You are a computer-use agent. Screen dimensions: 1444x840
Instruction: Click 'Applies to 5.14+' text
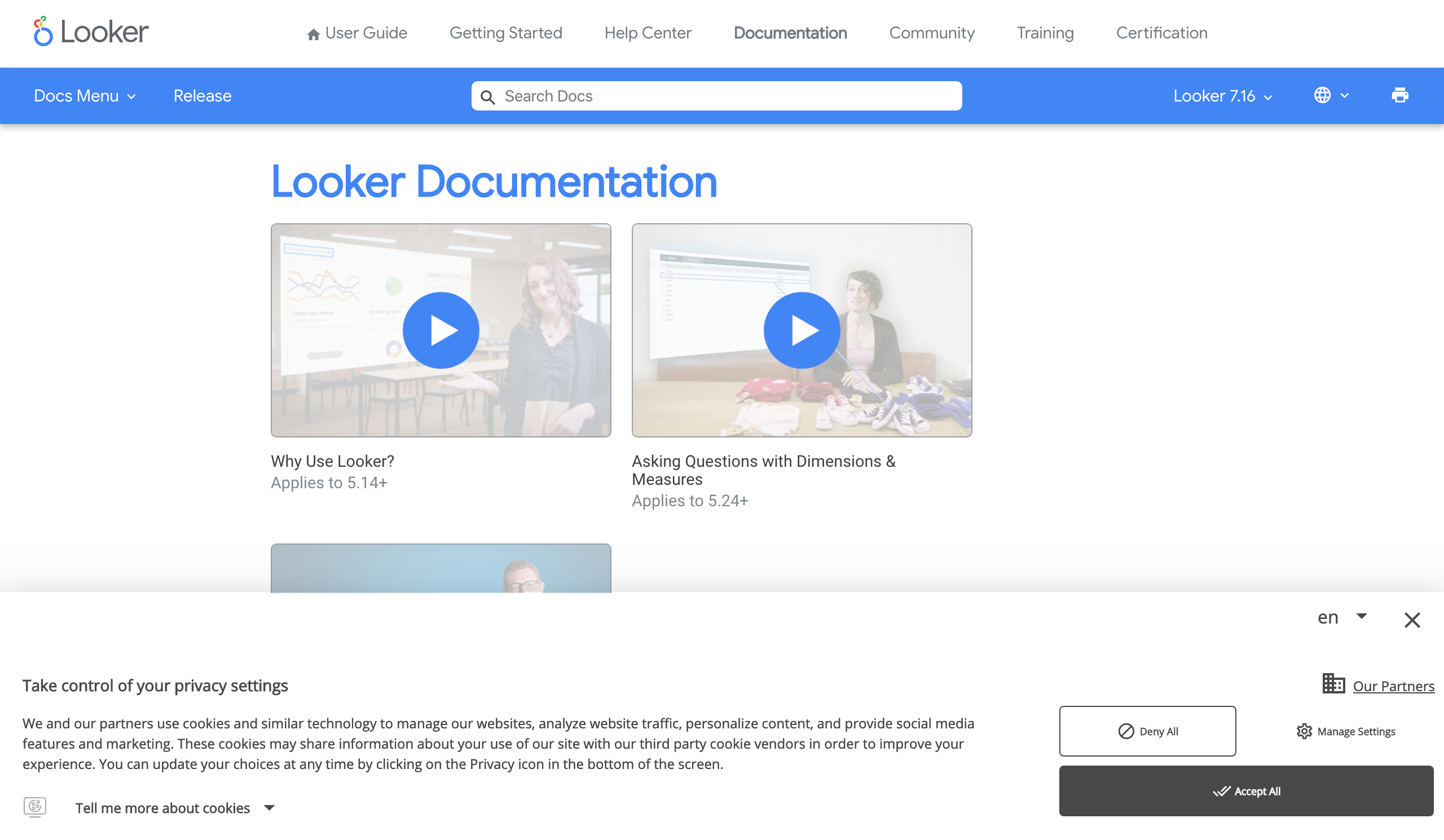[329, 483]
